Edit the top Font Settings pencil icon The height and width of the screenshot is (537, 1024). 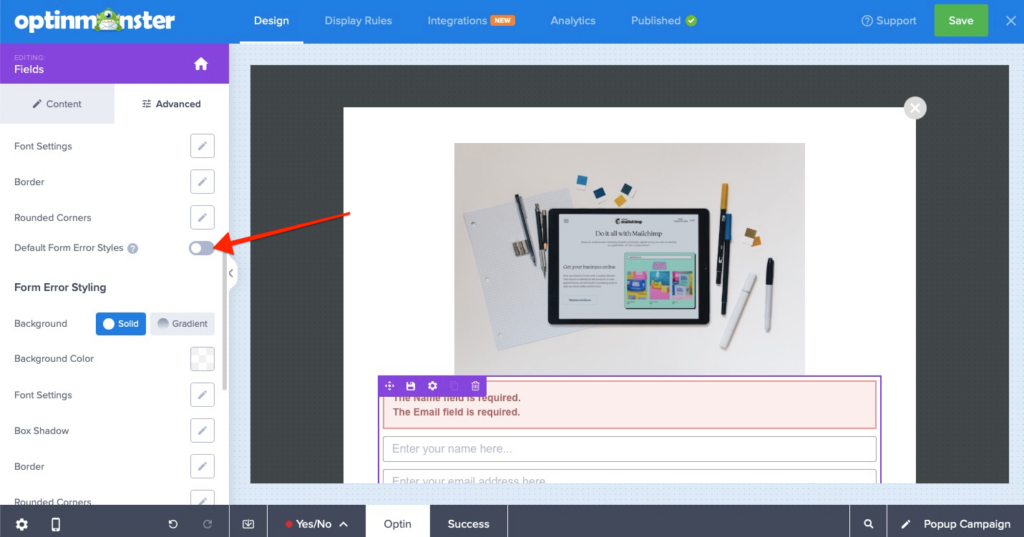[202, 146]
